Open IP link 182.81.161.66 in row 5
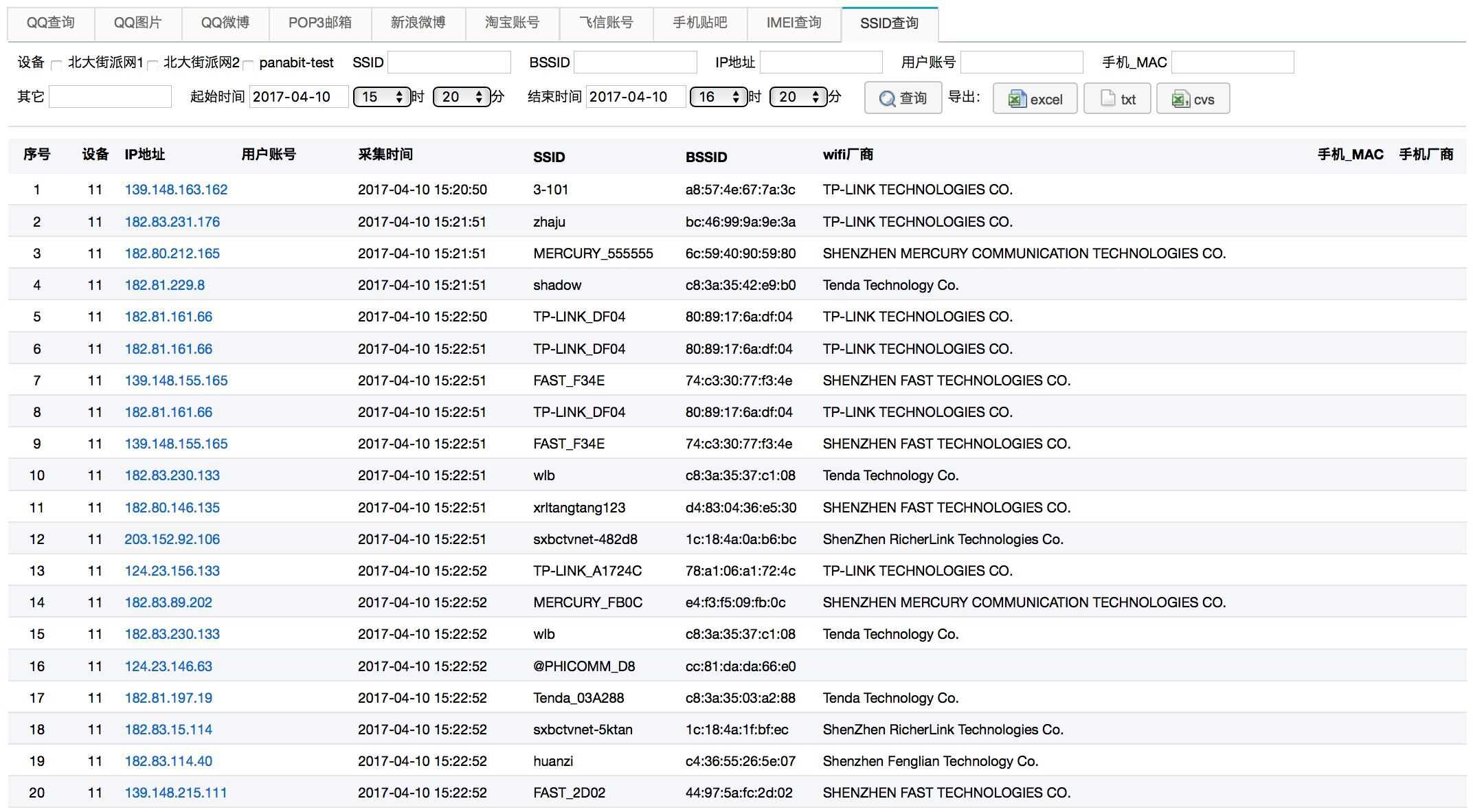Image resolution: width=1473 pixels, height=812 pixels. click(x=168, y=317)
